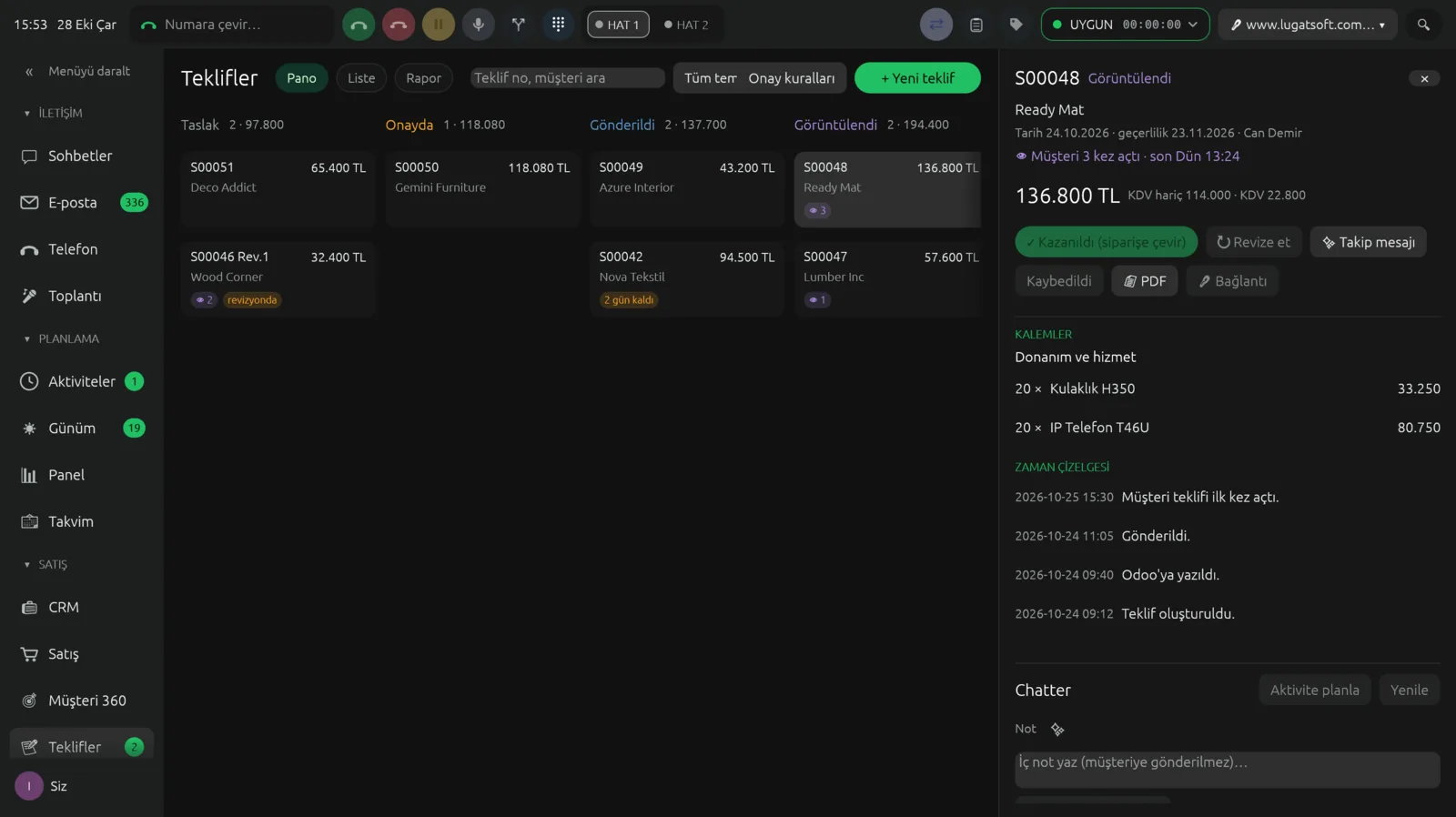Screen dimensions: 1456x817
Task: Click the Revize et button
Action: click(x=1254, y=242)
